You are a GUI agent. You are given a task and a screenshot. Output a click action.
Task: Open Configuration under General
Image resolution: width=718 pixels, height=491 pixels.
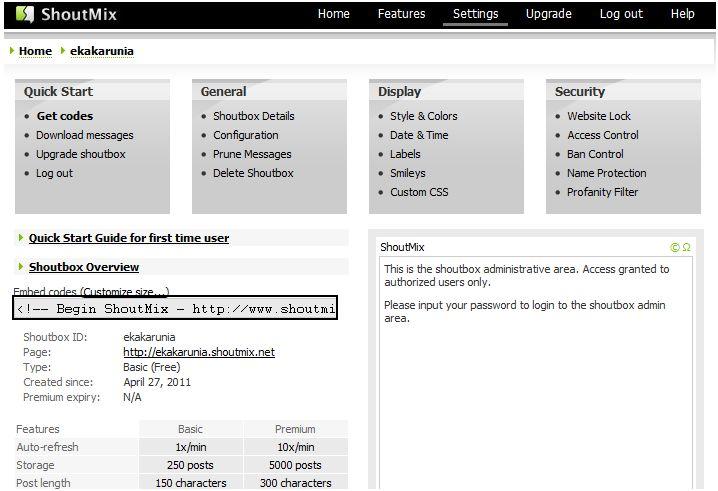(x=245, y=135)
